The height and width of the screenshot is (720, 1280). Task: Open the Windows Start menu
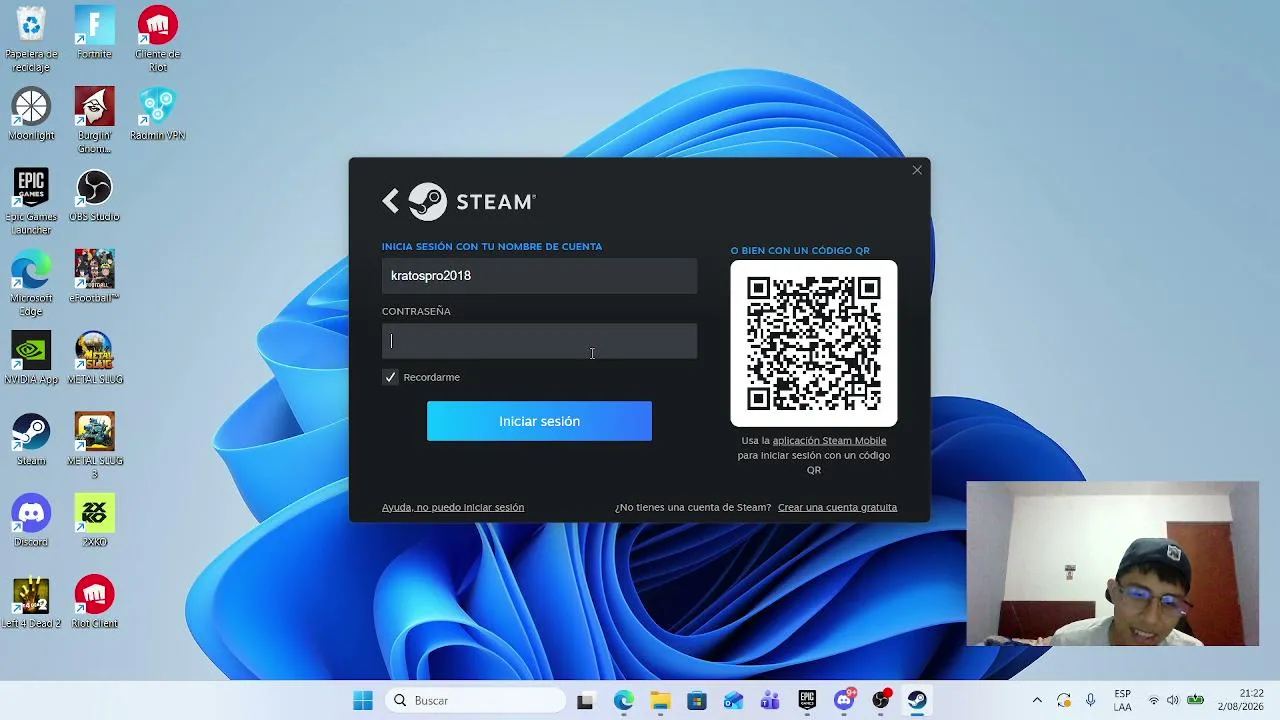pyautogui.click(x=363, y=701)
